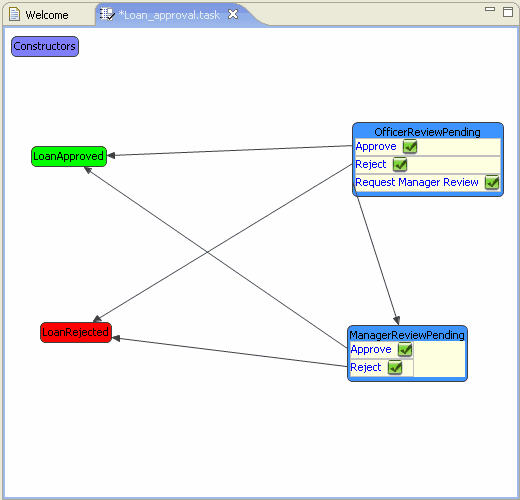Click Reject link in ManagerReviewPending
The image size is (520, 500).
(x=365, y=367)
